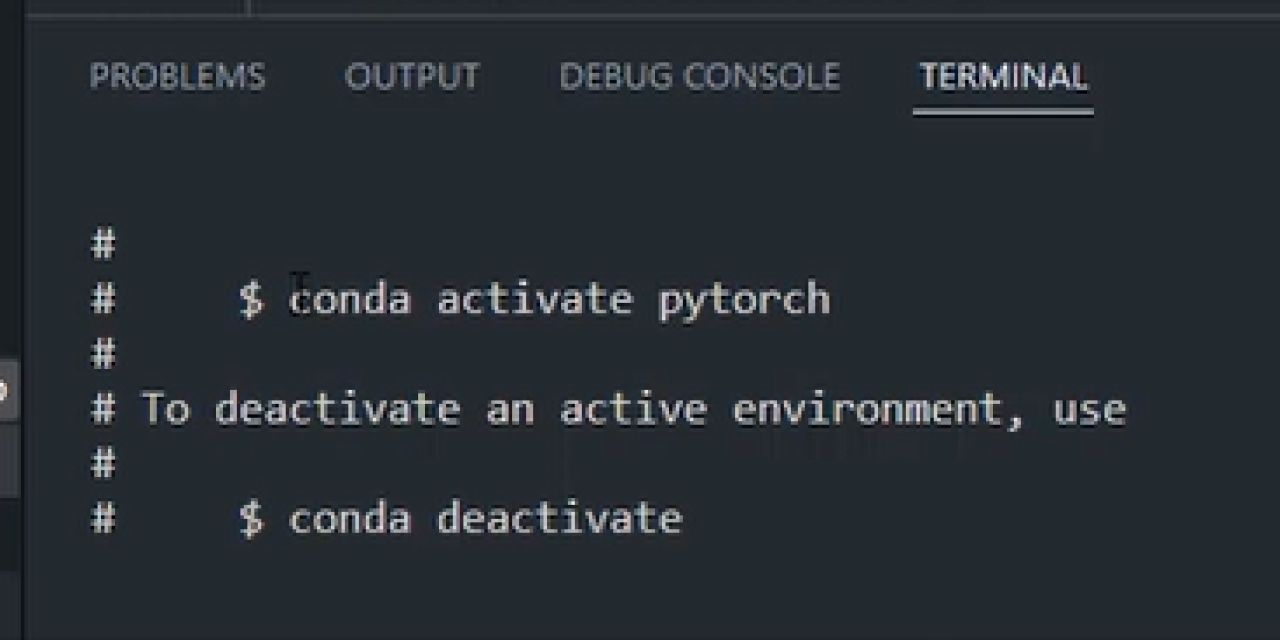Click the dollar sign before "conda activate"
1280x640 pixels.
click(x=251, y=300)
